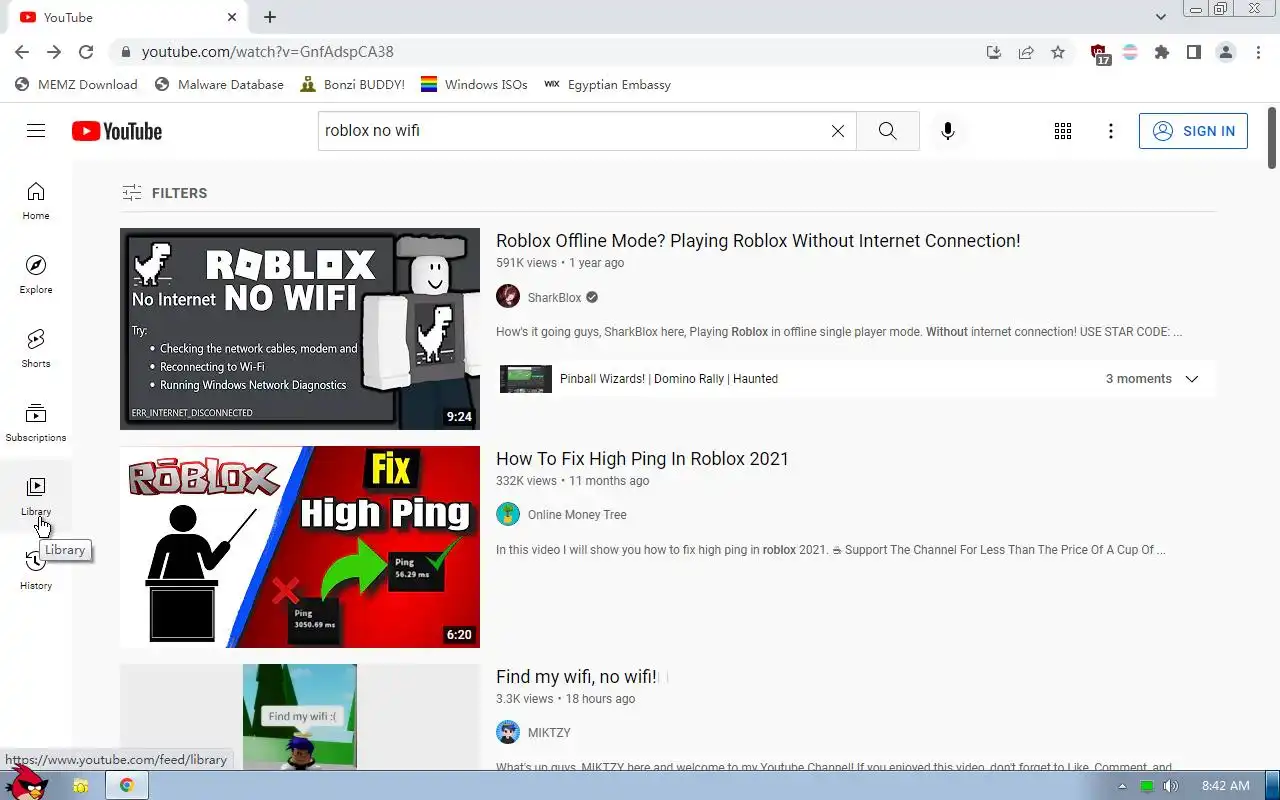The width and height of the screenshot is (1280, 800).
Task: Open the File Explorer taskbar icon
Action: click(x=80, y=786)
